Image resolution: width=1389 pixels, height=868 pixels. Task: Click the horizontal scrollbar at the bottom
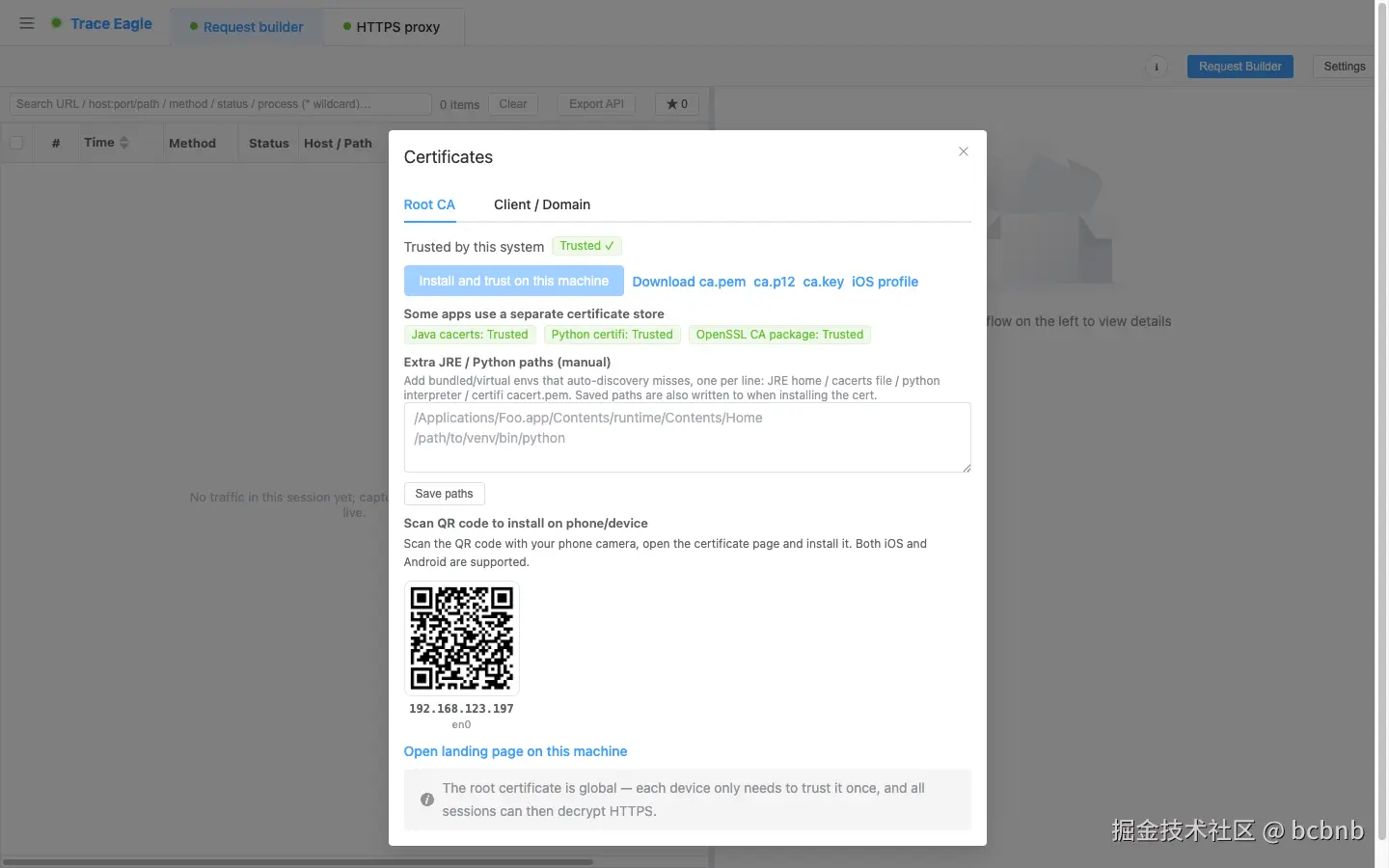coord(297,861)
